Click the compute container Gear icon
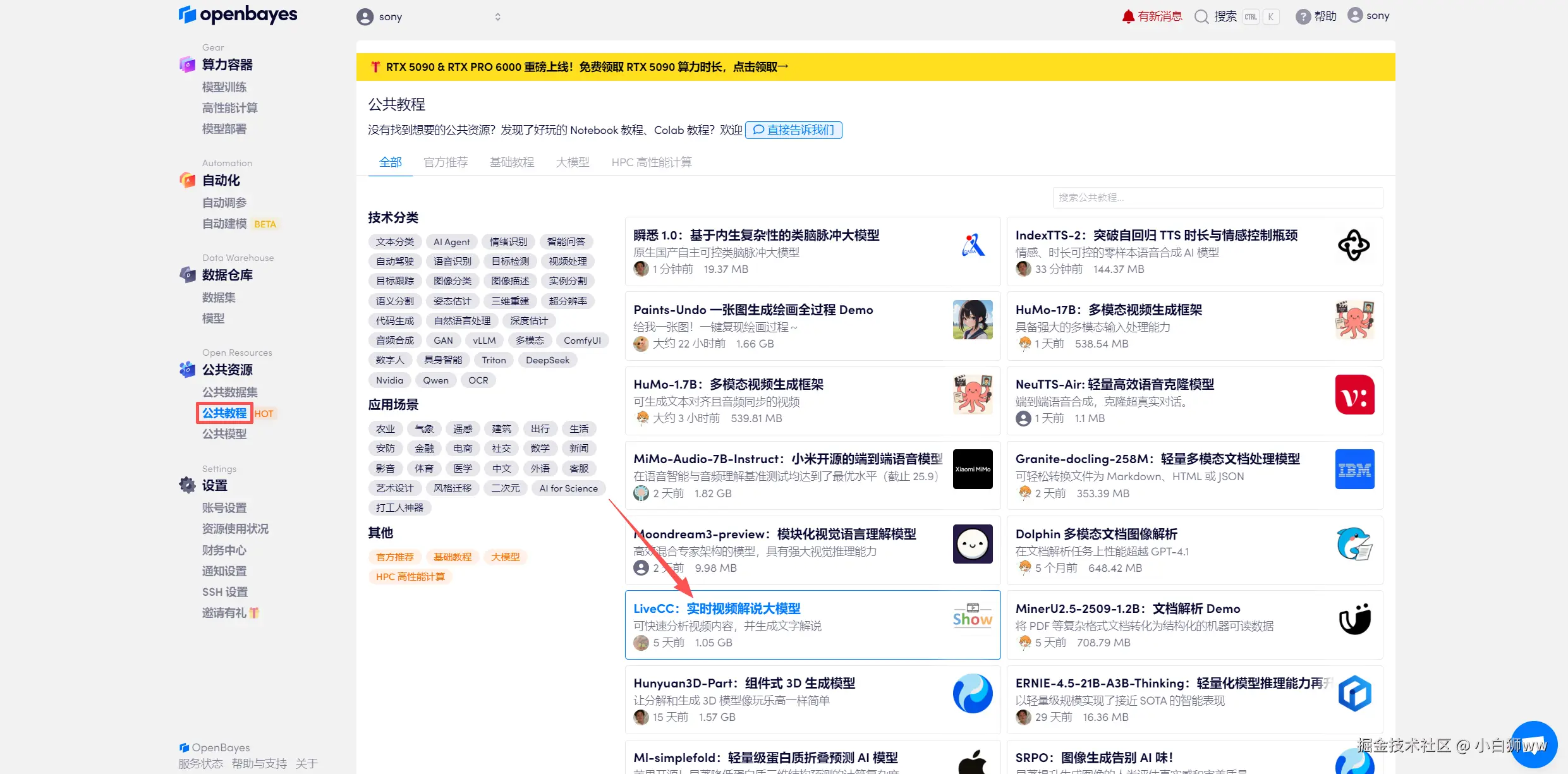This screenshot has height=774, width=1568. coord(187,64)
